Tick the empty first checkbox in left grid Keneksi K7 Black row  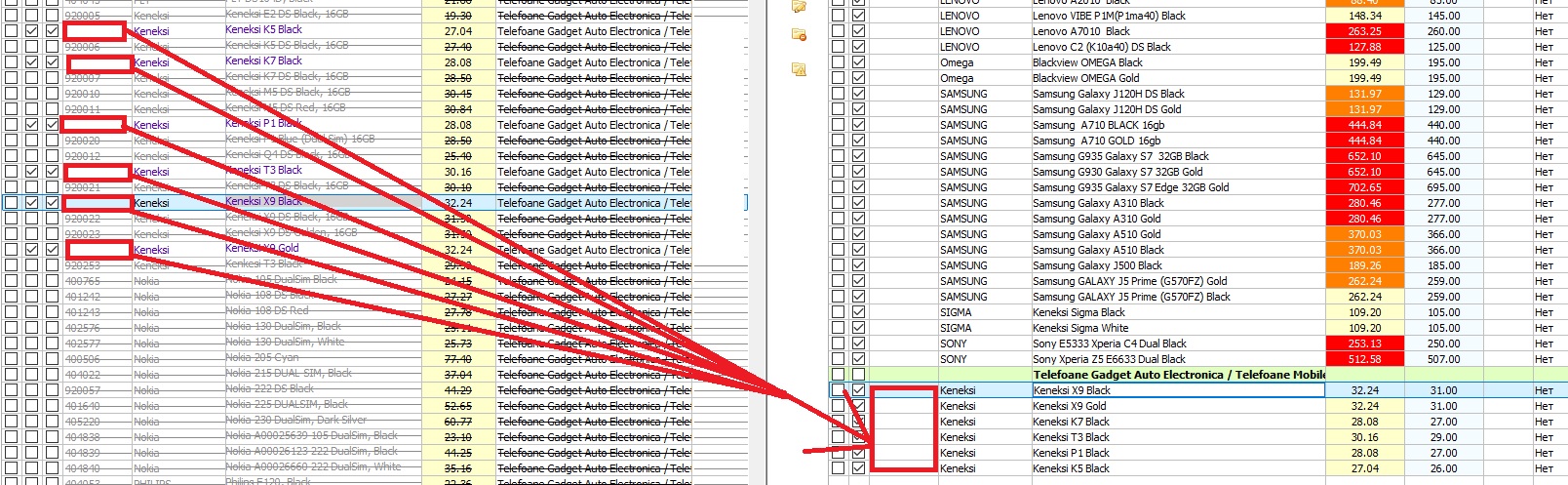coord(11,62)
